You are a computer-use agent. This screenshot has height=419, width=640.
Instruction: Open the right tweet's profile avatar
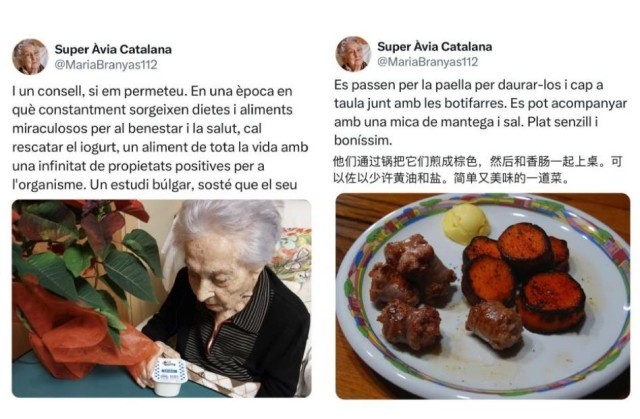[353, 54]
